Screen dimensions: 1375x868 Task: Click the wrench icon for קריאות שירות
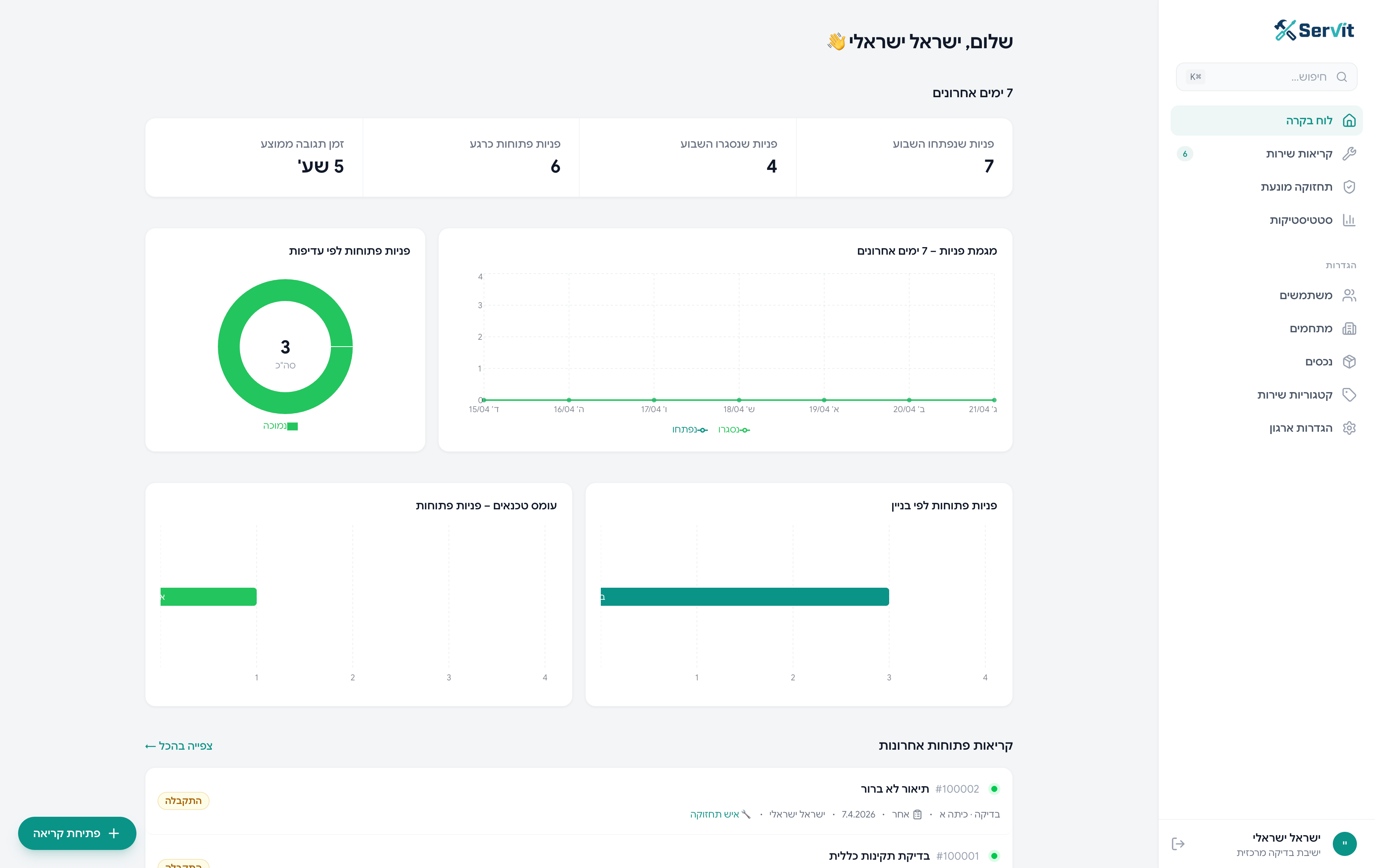[1349, 153]
